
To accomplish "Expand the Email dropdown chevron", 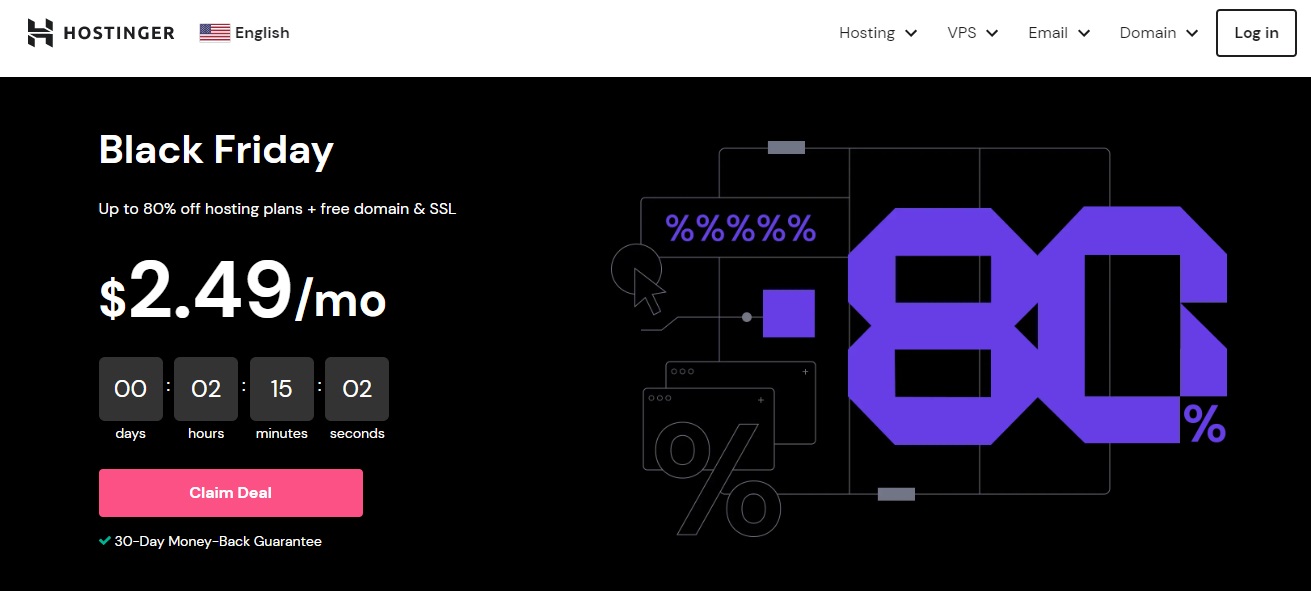I will pyautogui.click(x=1084, y=33).
